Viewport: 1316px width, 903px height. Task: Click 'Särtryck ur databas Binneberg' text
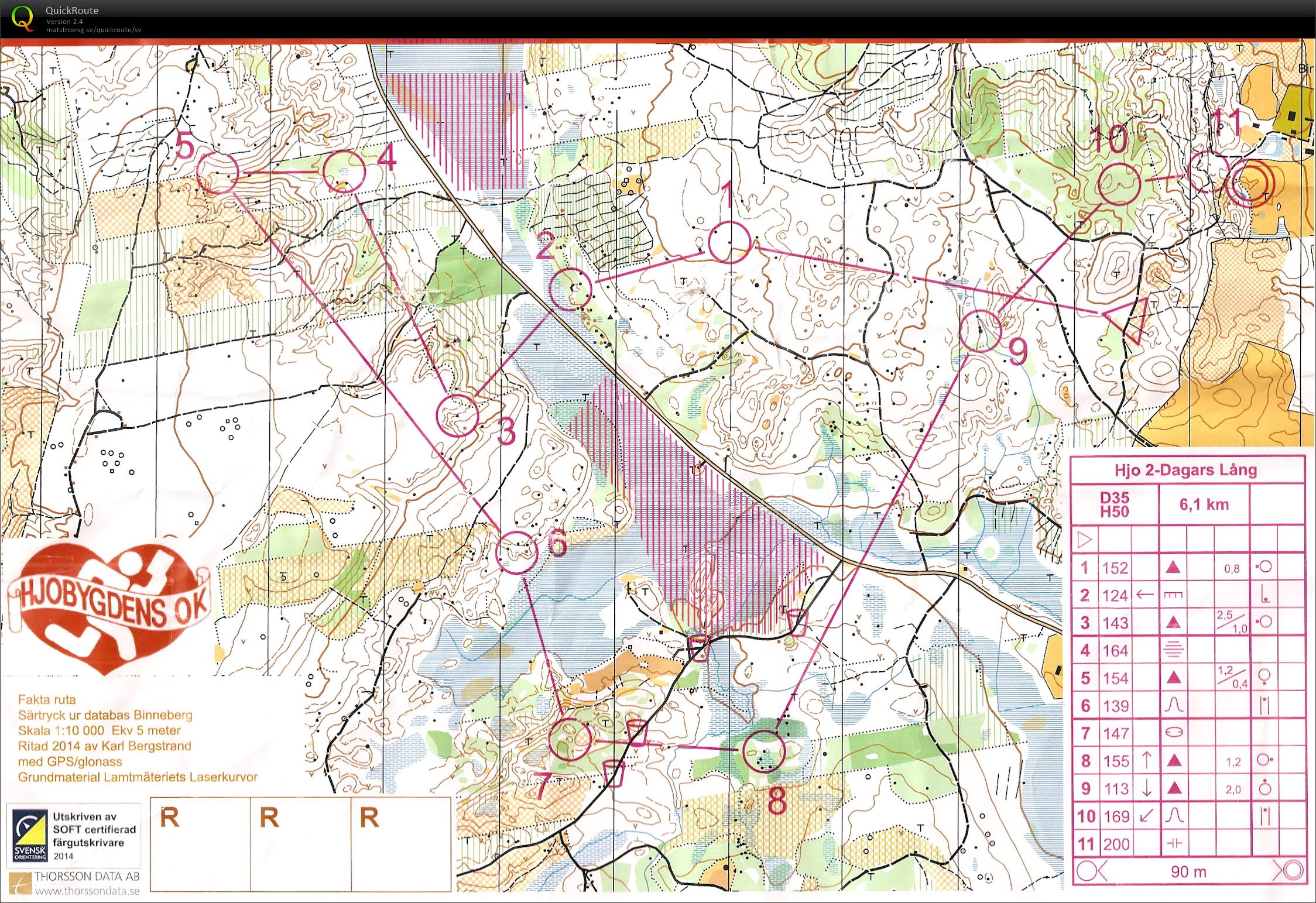click(x=105, y=715)
